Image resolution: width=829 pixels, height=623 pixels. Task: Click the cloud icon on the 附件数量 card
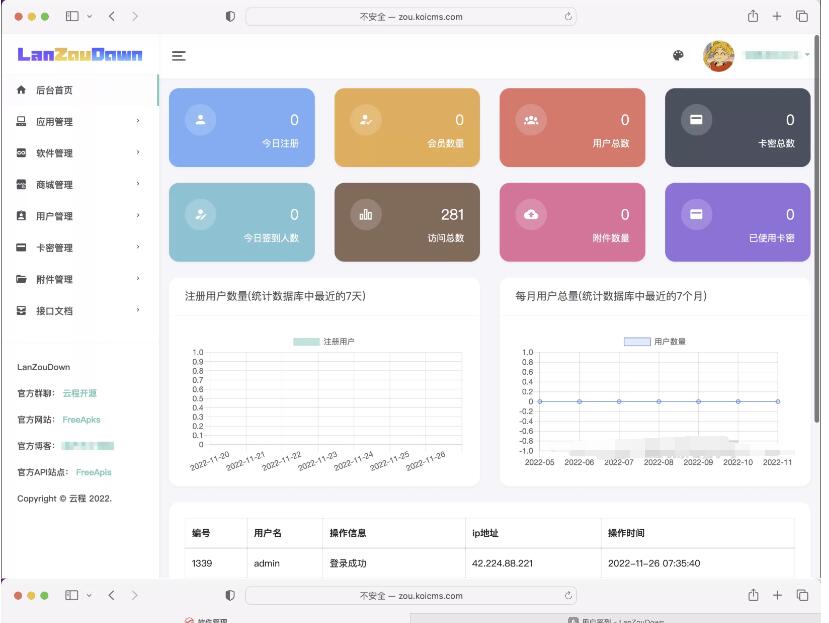(x=529, y=213)
